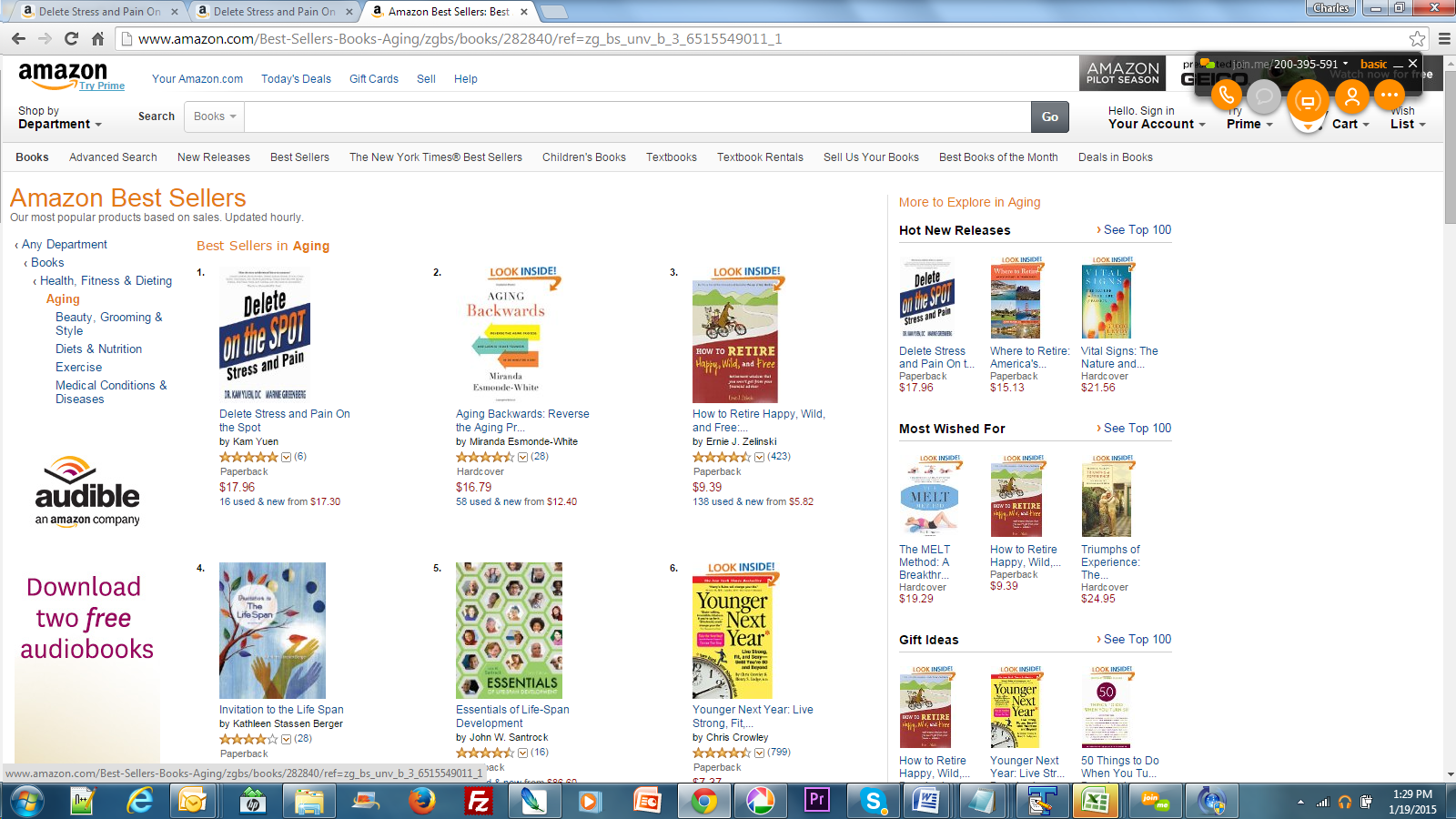This screenshot has height=819, width=1456.
Task: Expand rating arrow for Aging Backwards book
Action: [522, 457]
